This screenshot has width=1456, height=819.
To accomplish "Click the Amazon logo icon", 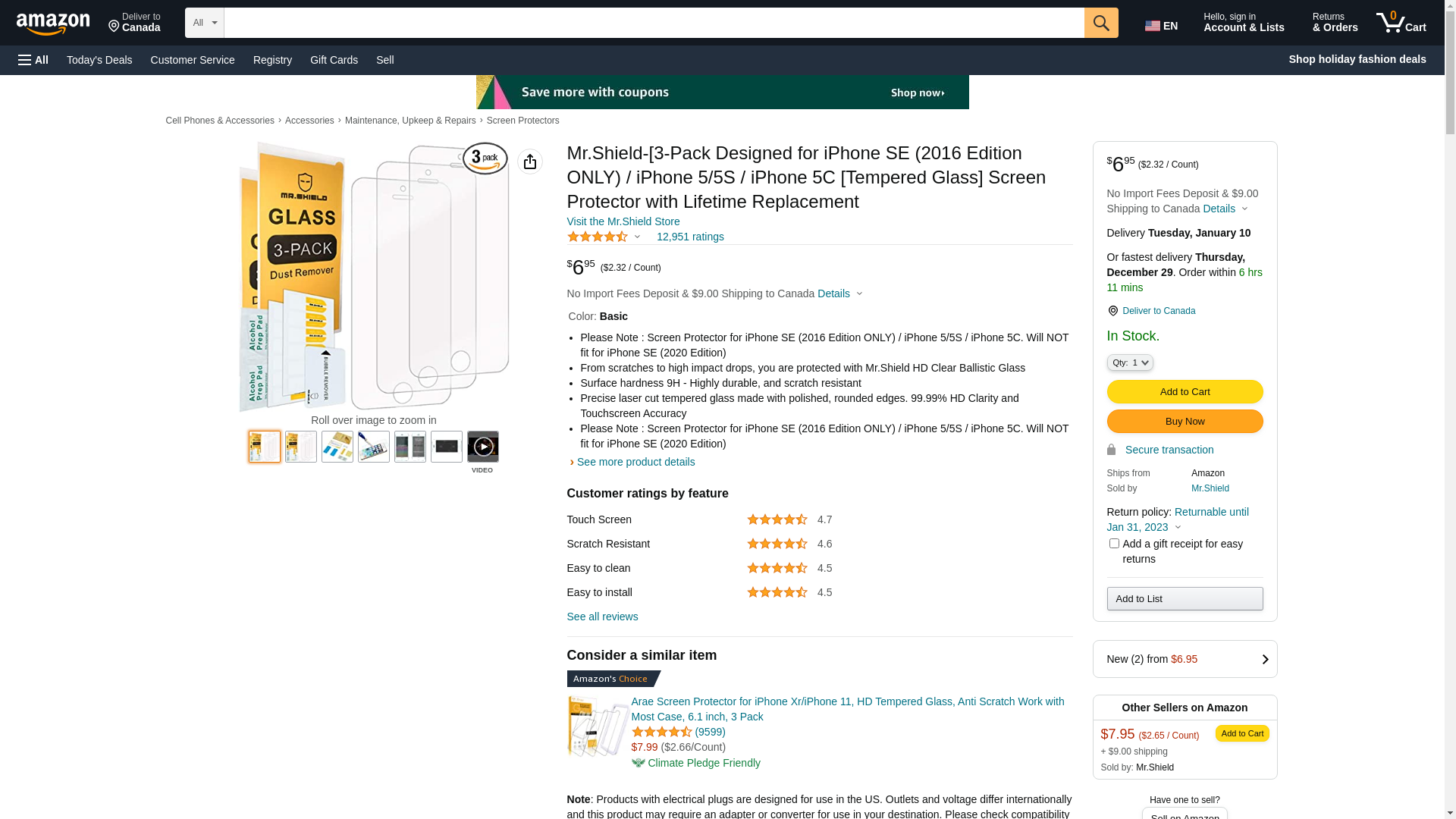I will [x=53, y=24].
